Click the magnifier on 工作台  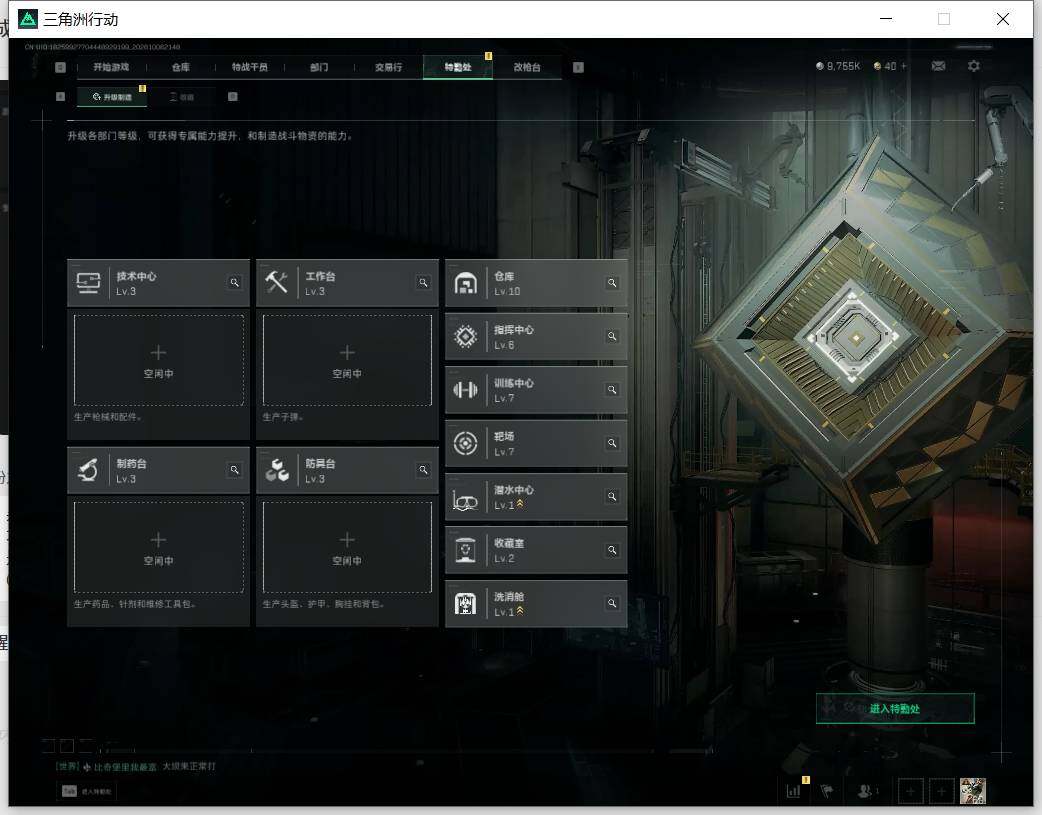(423, 283)
